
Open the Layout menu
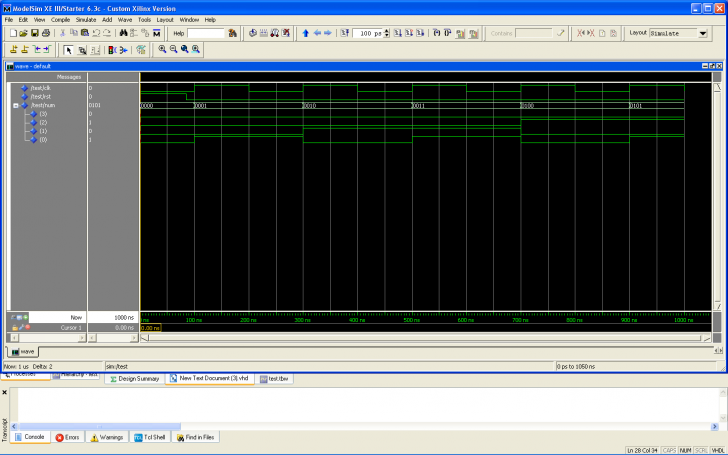coord(165,20)
